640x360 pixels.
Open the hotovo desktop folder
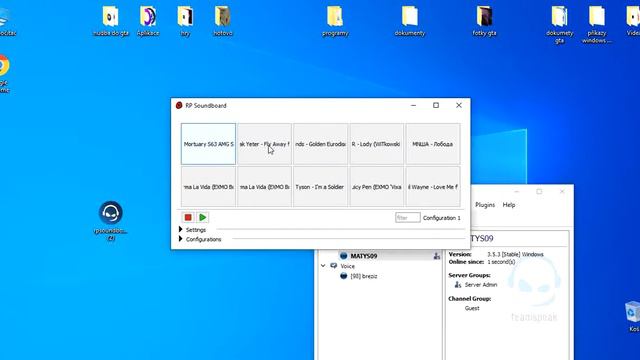pos(223,21)
